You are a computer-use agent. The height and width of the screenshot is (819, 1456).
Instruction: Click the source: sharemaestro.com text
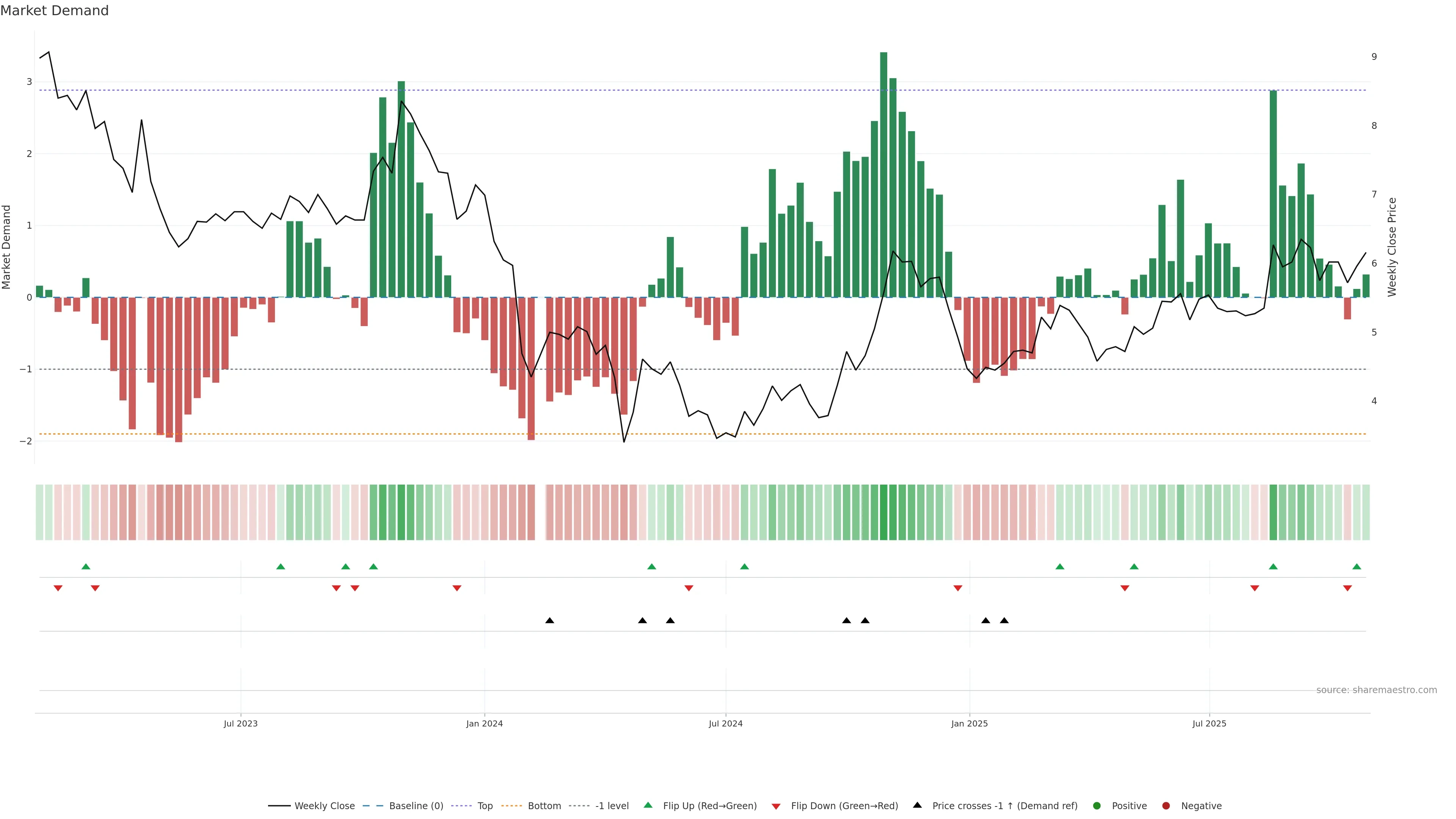coord(1376,690)
